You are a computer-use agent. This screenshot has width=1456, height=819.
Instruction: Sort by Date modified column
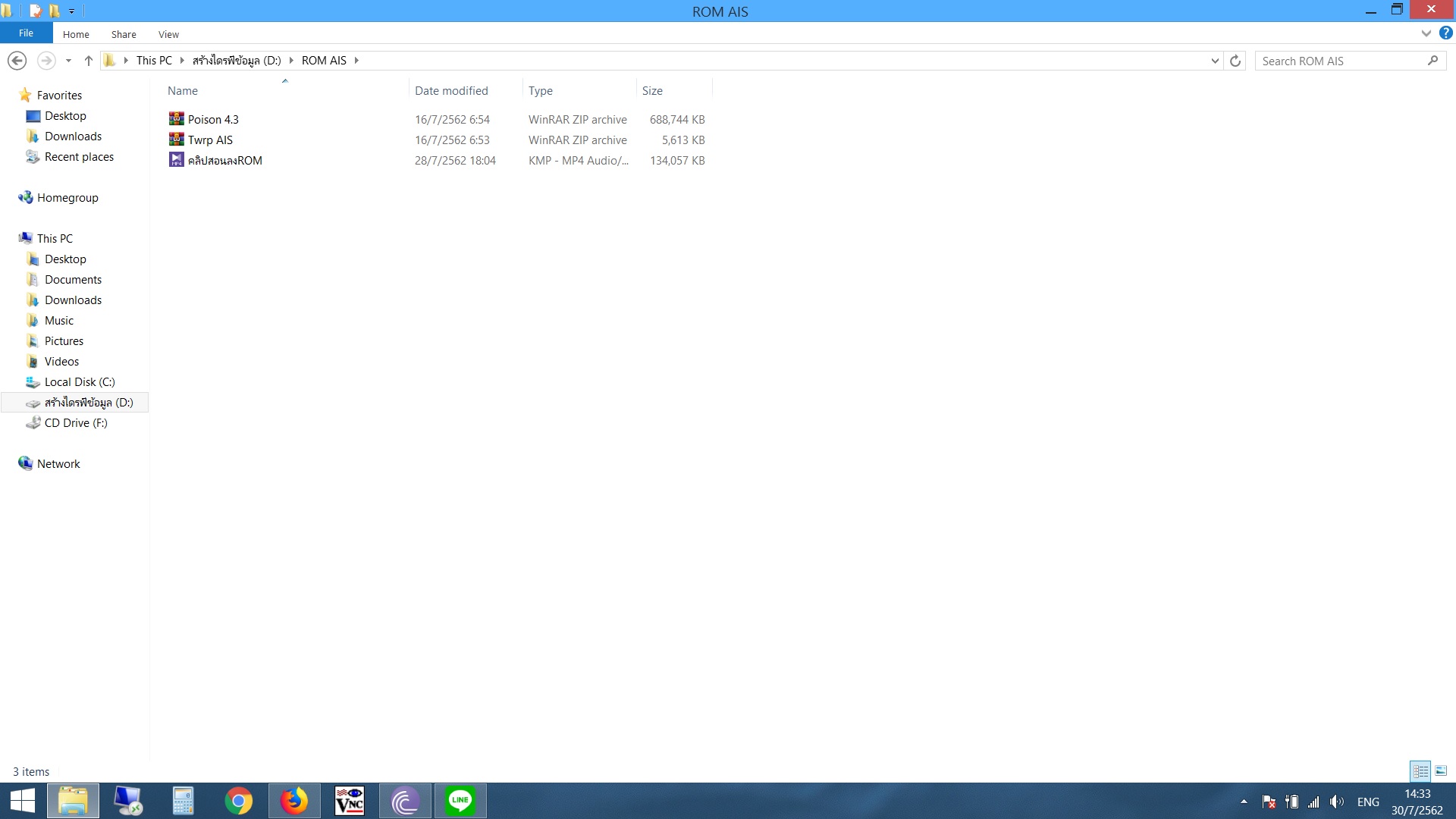coord(451,91)
